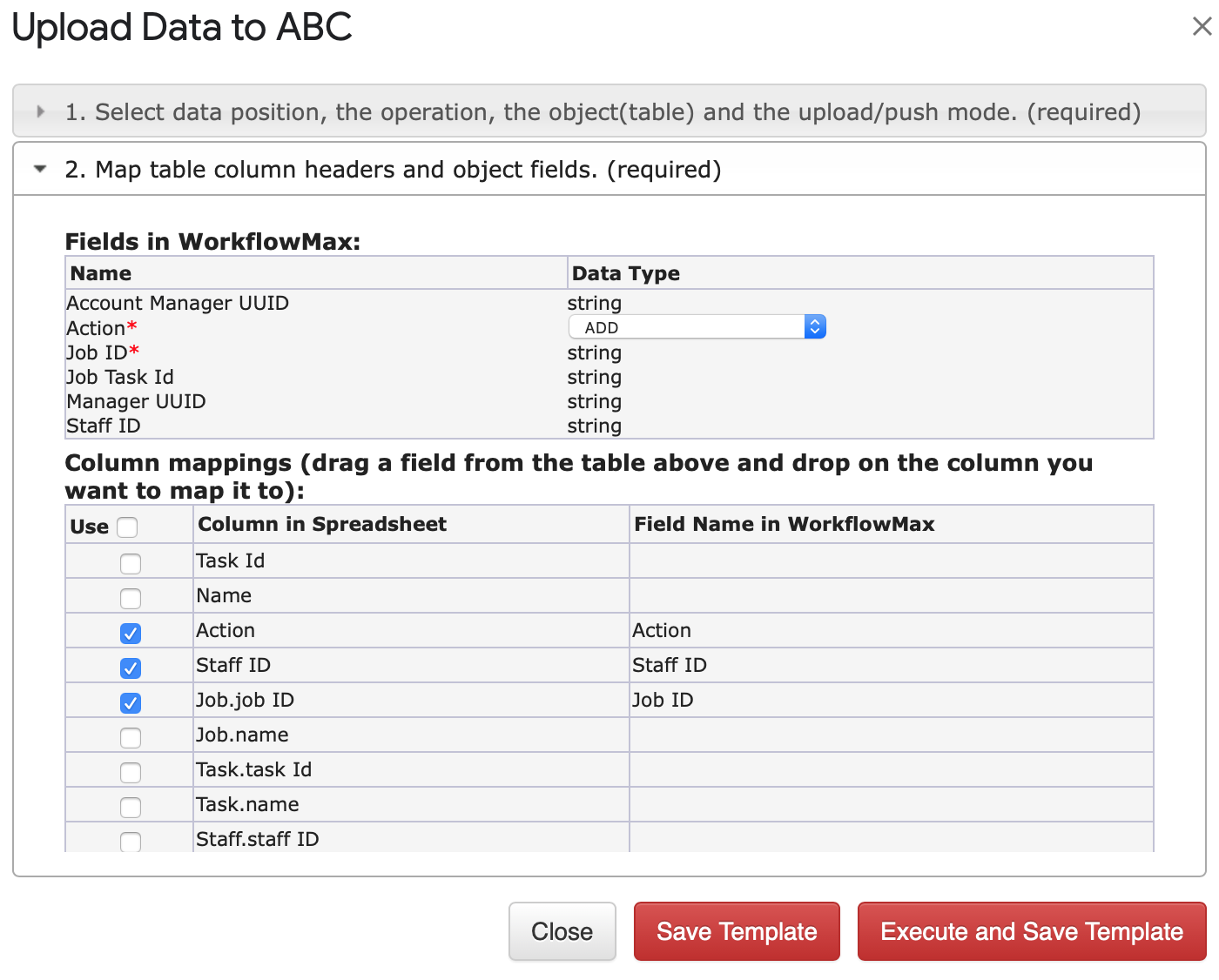Click the Task.task Id spreadsheet column cell

click(411, 769)
